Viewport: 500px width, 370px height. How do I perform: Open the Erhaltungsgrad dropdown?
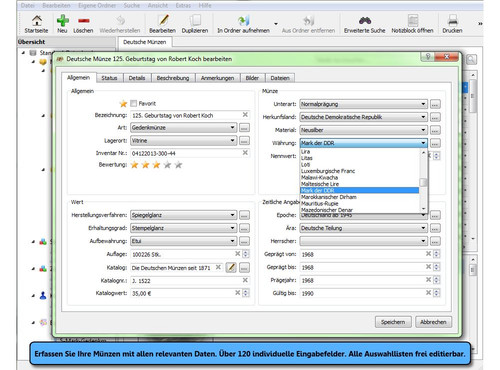184,228
